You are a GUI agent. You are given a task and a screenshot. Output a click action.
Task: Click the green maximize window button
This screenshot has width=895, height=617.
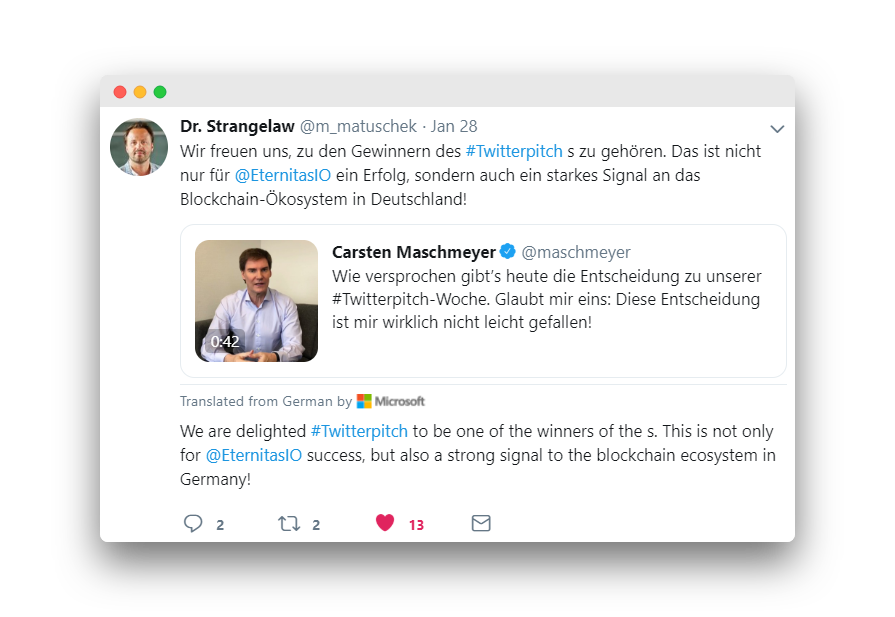[x=160, y=92]
